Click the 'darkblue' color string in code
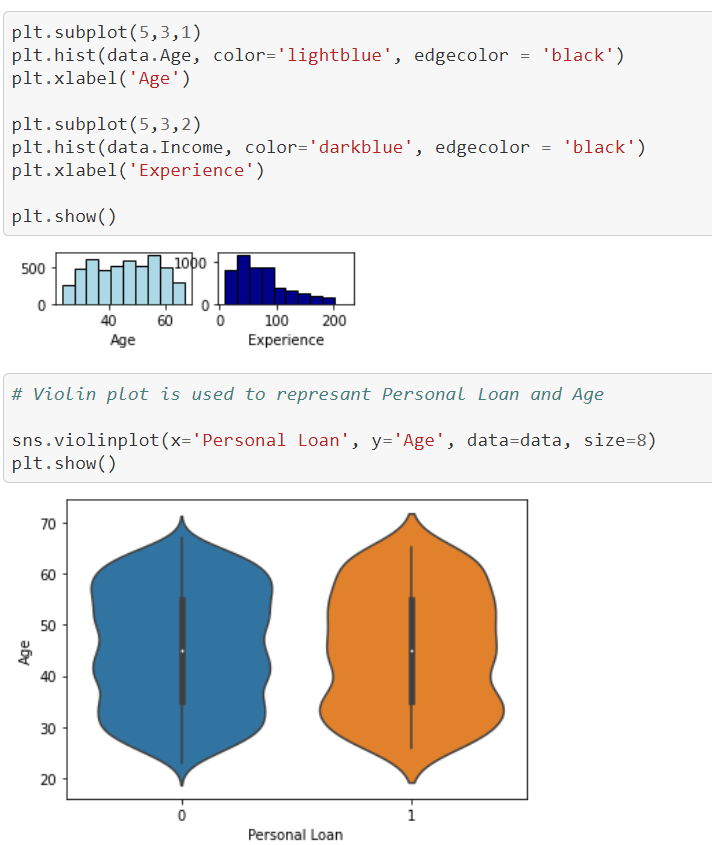Screen dimensions: 712x845 361,147
